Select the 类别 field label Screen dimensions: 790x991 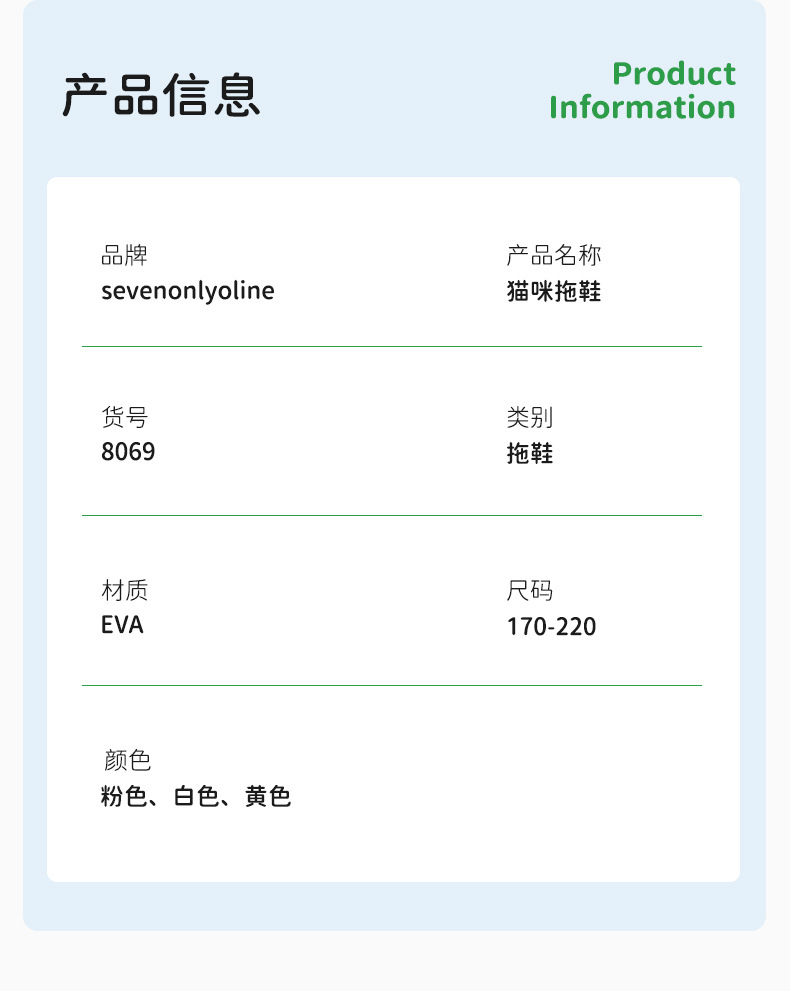(x=530, y=418)
